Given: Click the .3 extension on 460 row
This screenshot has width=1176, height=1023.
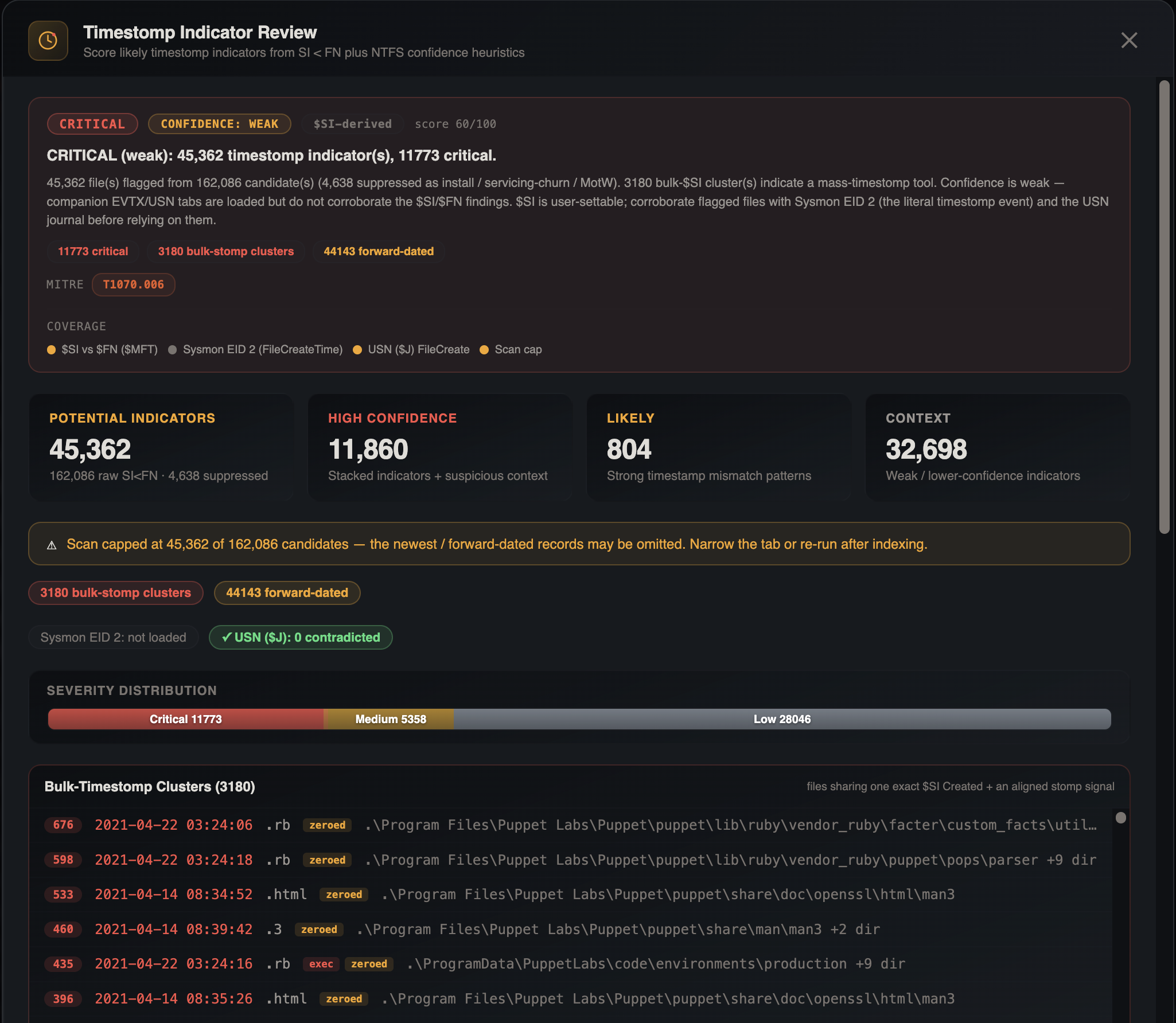Looking at the screenshot, I should coord(274,930).
